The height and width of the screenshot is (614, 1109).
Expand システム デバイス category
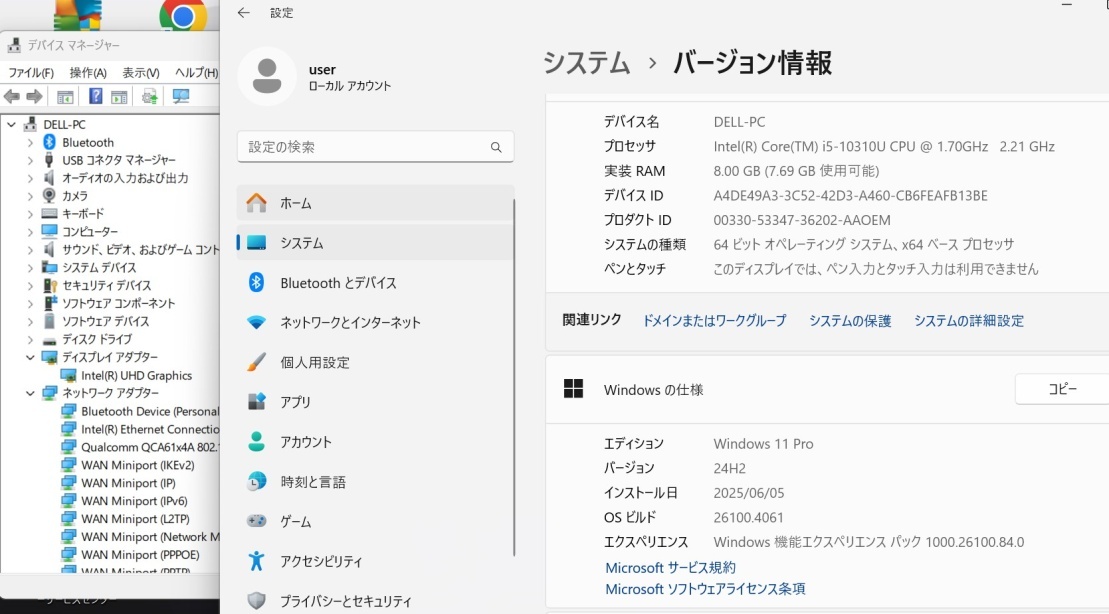pyautogui.click(x=30, y=267)
